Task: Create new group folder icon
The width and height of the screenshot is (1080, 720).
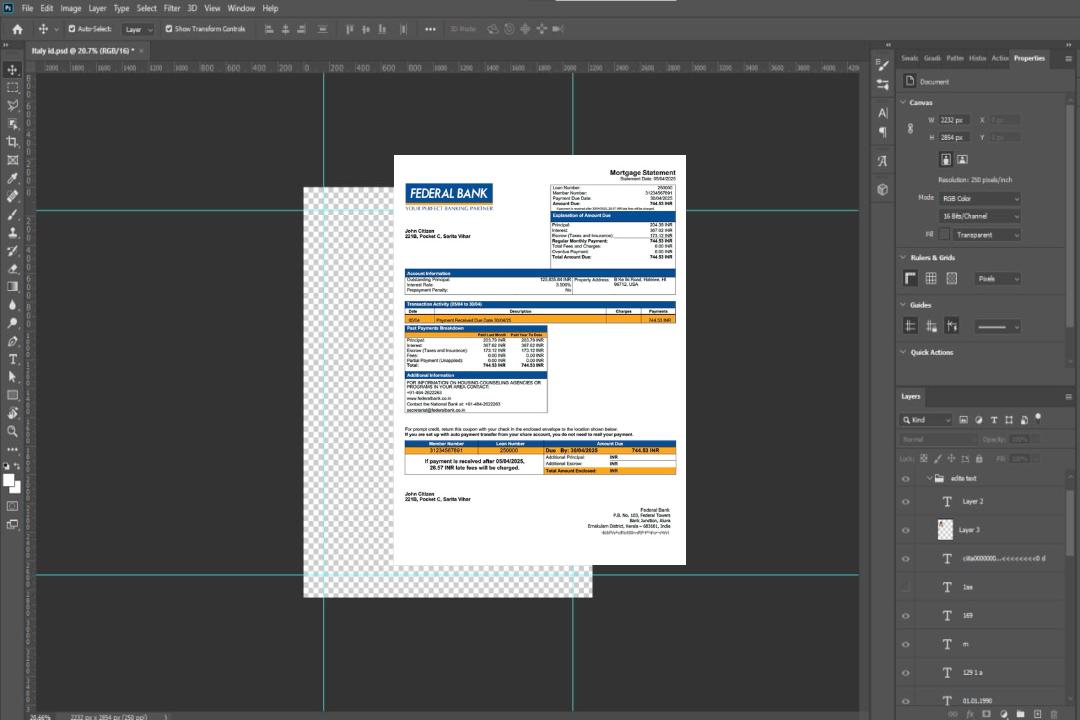Action: click(1020, 714)
